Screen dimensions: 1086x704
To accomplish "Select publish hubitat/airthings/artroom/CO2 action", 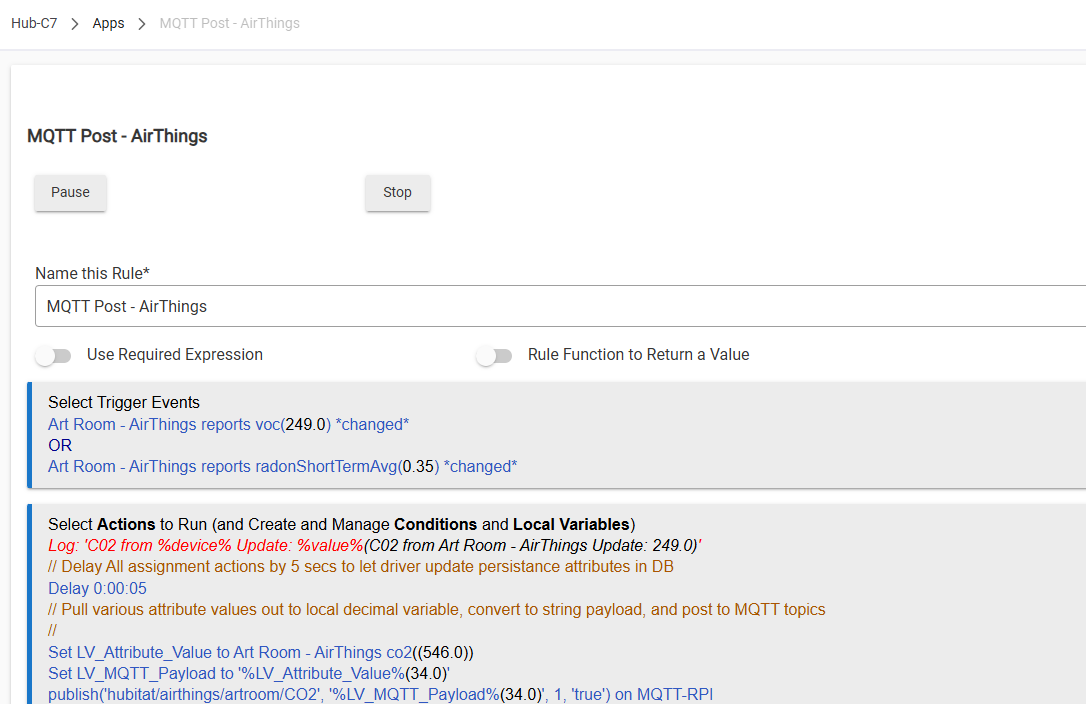I will (x=380, y=694).
